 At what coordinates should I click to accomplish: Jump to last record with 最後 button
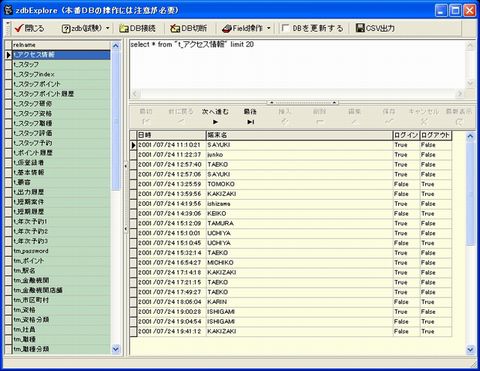[250, 117]
